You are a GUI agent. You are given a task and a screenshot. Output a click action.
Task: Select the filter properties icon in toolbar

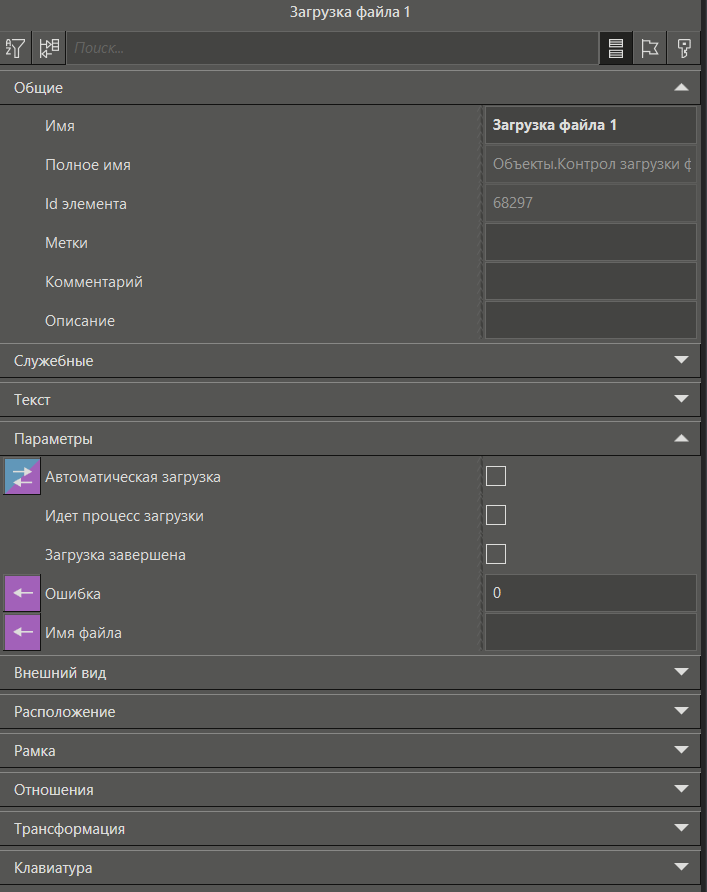[x=16, y=47]
